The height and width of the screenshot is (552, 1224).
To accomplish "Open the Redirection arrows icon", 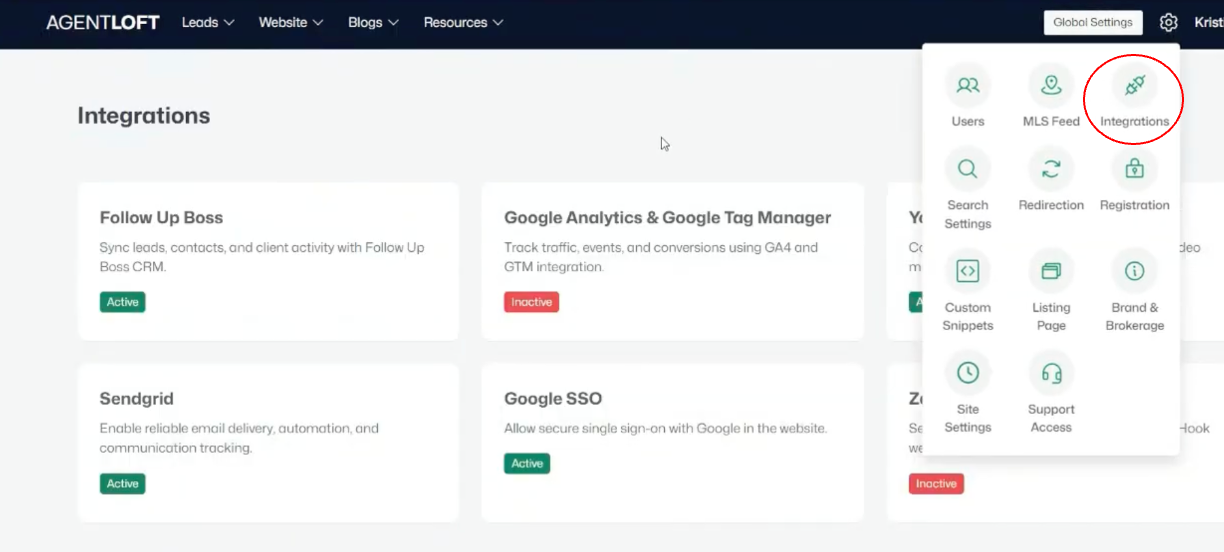I will [1051, 169].
